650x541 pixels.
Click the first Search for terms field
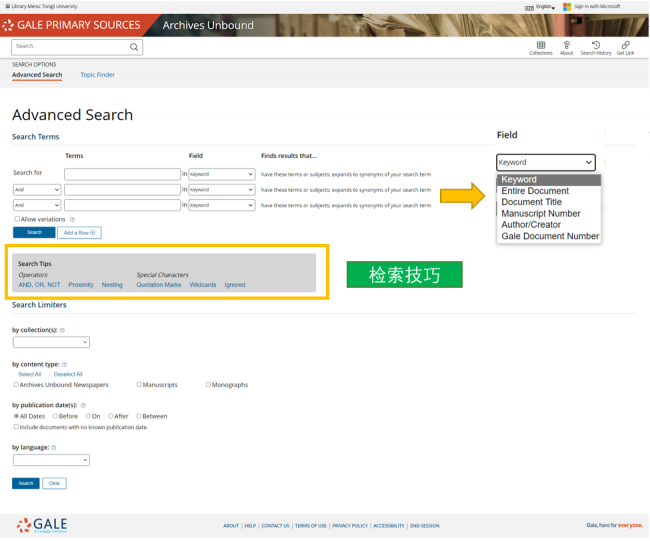point(122,174)
